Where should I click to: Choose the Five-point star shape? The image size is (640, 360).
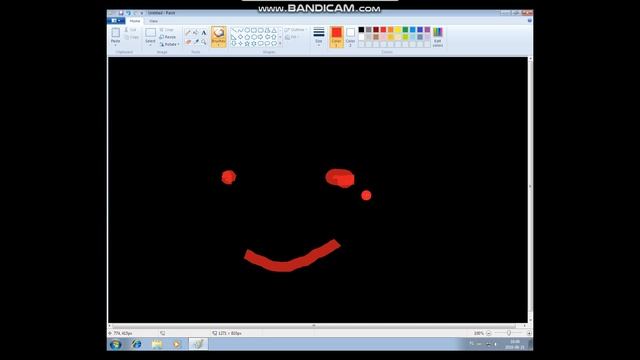point(247,43)
